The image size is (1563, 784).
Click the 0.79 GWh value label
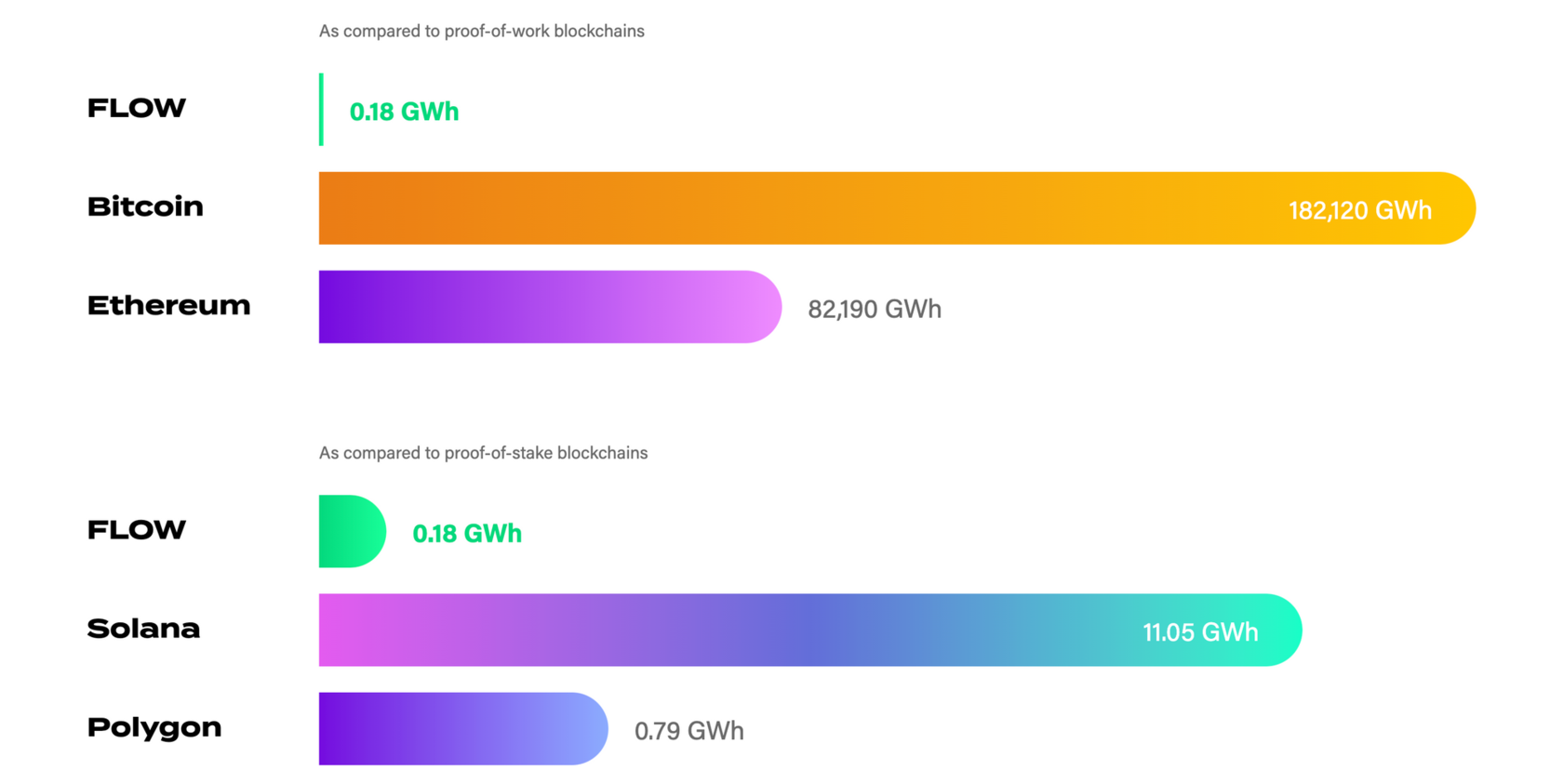[x=688, y=731]
